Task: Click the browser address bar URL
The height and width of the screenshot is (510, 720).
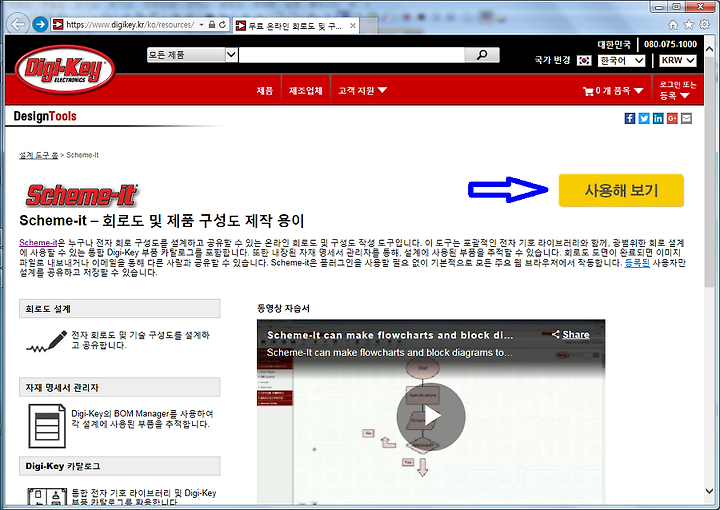Action: [130, 24]
